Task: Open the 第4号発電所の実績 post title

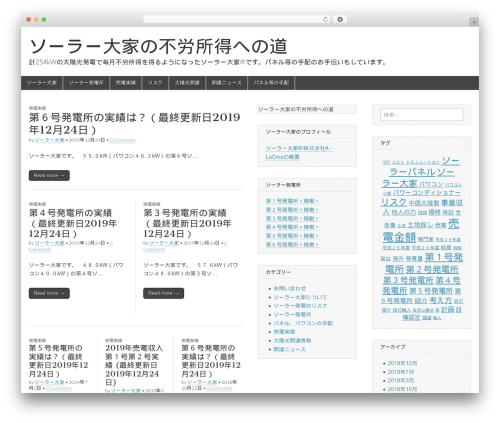Action: click(73, 223)
